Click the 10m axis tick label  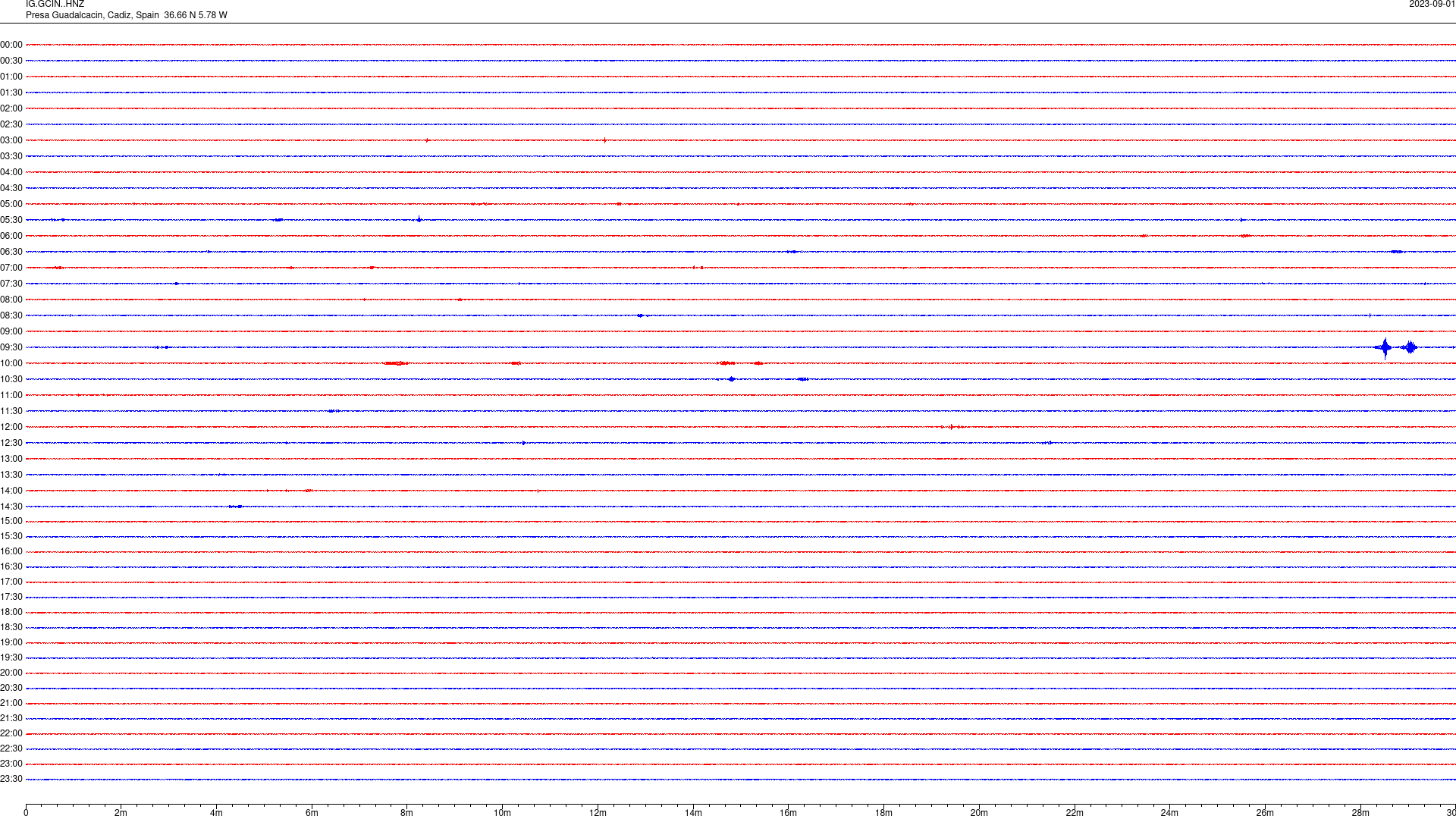point(502,813)
